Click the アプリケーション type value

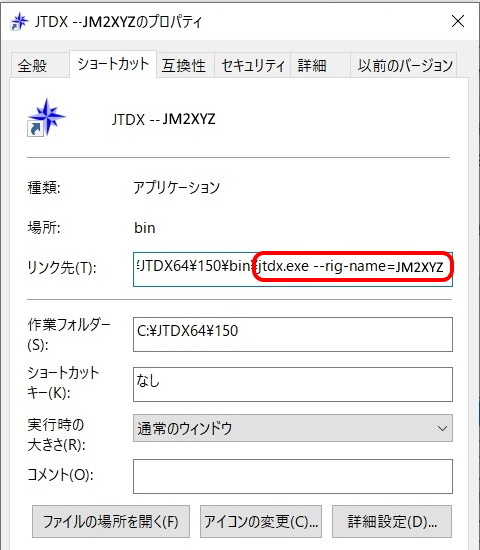pyautogui.click(x=176, y=188)
